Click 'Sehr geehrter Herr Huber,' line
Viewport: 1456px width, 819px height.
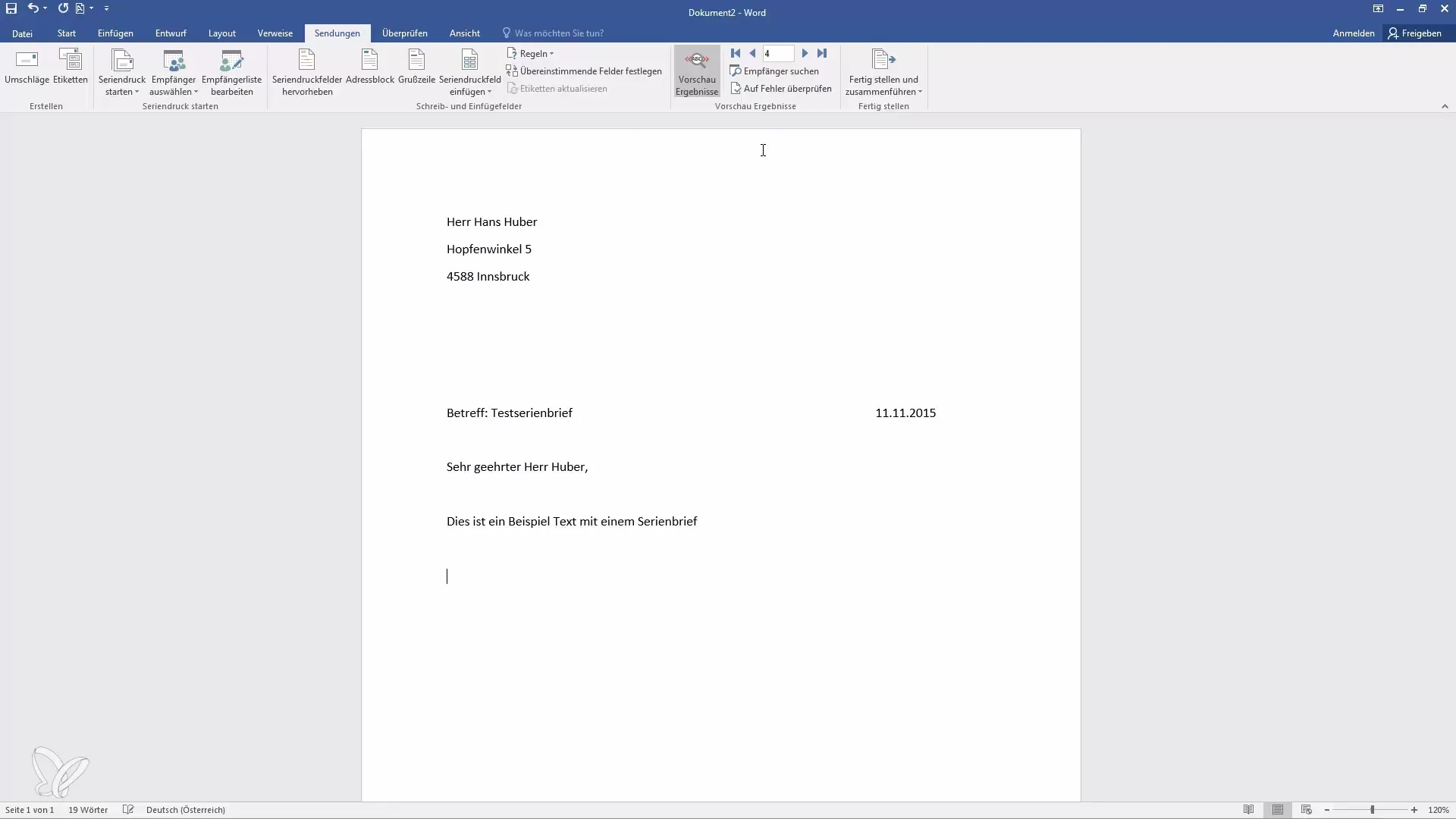[517, 466]
